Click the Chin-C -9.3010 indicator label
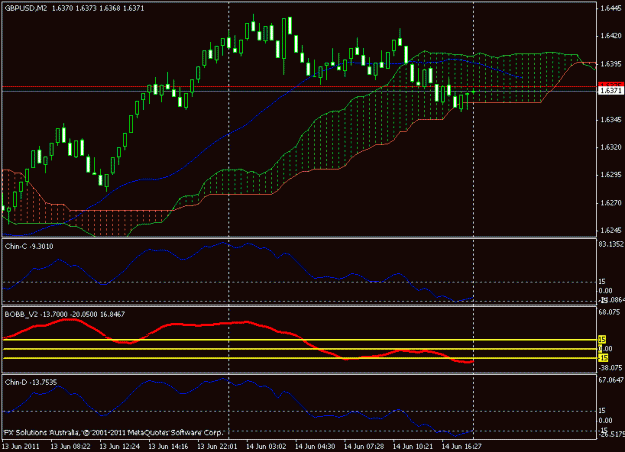The width and height of the screenshot is (625, 452). pos(29,246)
